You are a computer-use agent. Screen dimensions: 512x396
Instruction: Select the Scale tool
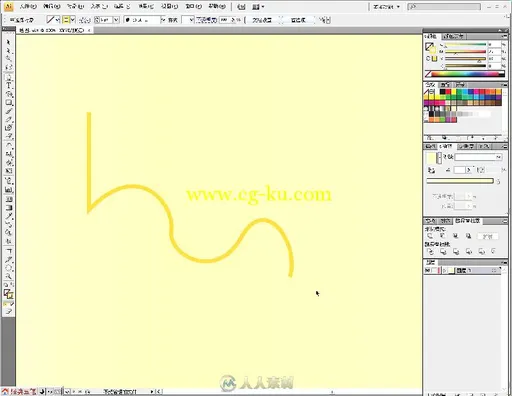pos(8,154)
